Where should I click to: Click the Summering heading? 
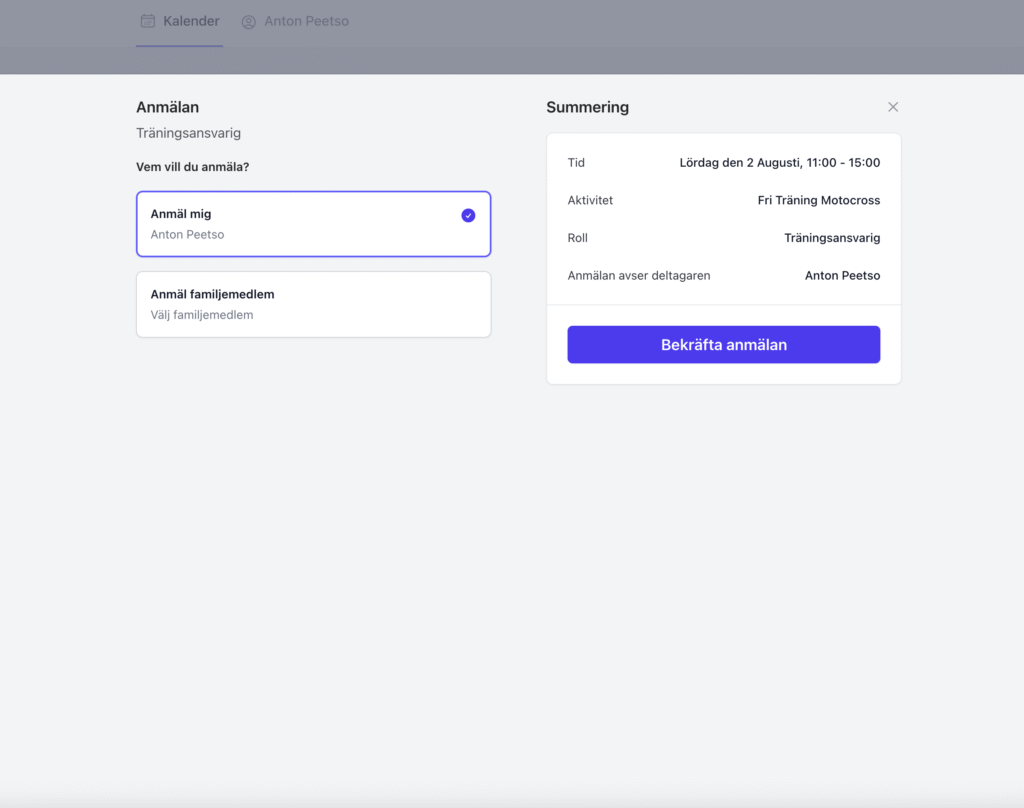pyautogui.click(x=587, y=107)
